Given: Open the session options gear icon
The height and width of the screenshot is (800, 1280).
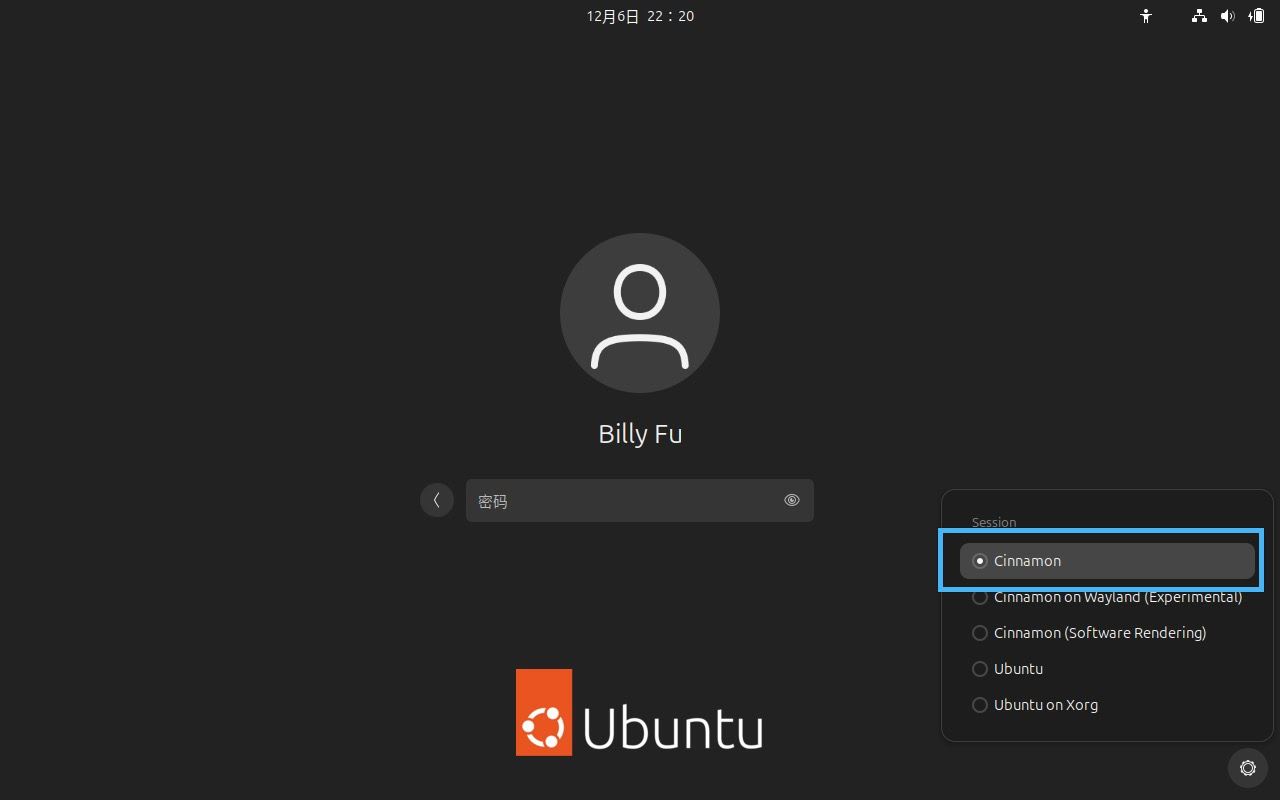Looking at the screenshot, I should [x=1247, y=768].
